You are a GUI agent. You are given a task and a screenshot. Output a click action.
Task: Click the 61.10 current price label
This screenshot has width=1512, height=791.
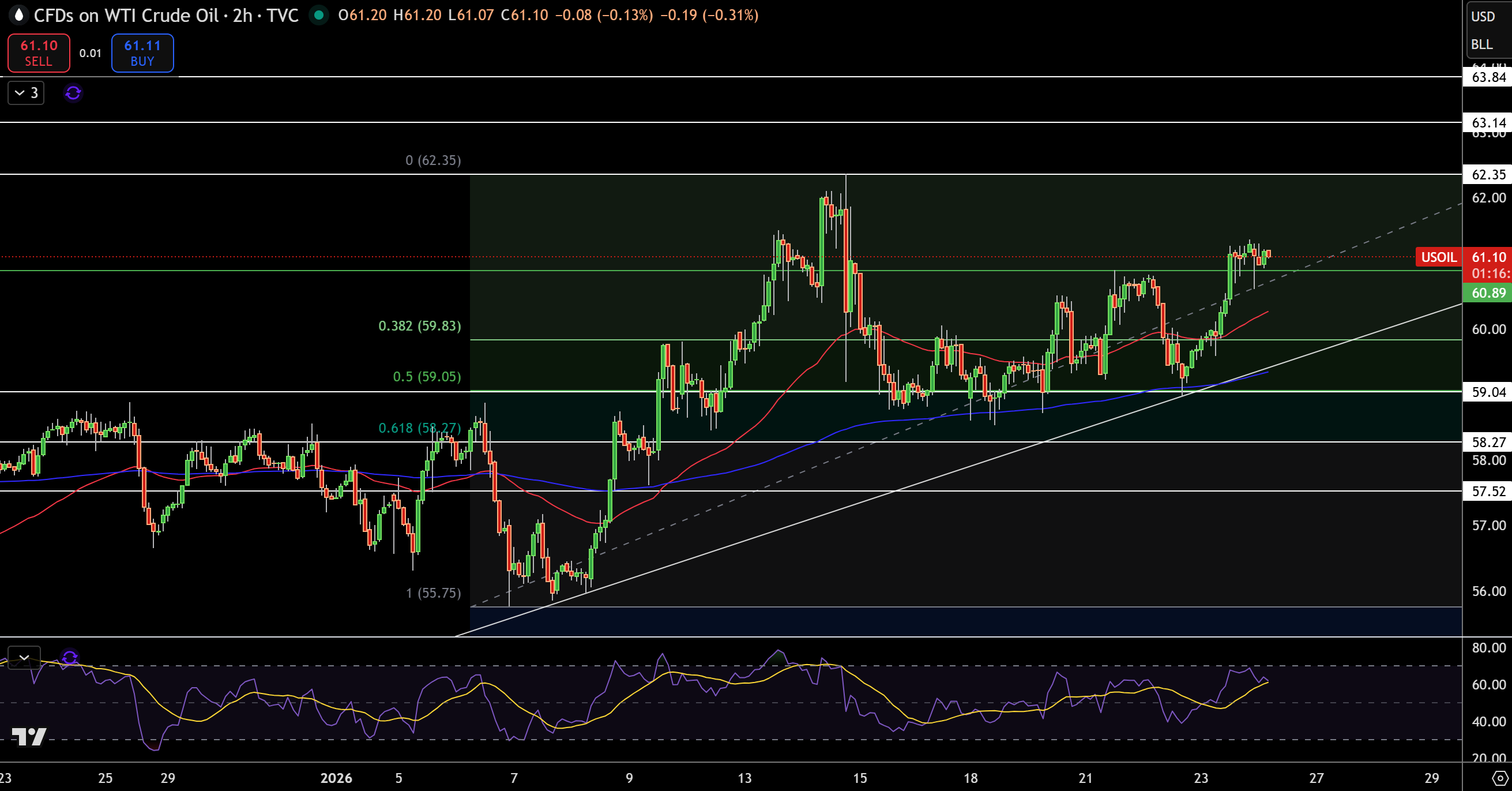pos(1488,257)
